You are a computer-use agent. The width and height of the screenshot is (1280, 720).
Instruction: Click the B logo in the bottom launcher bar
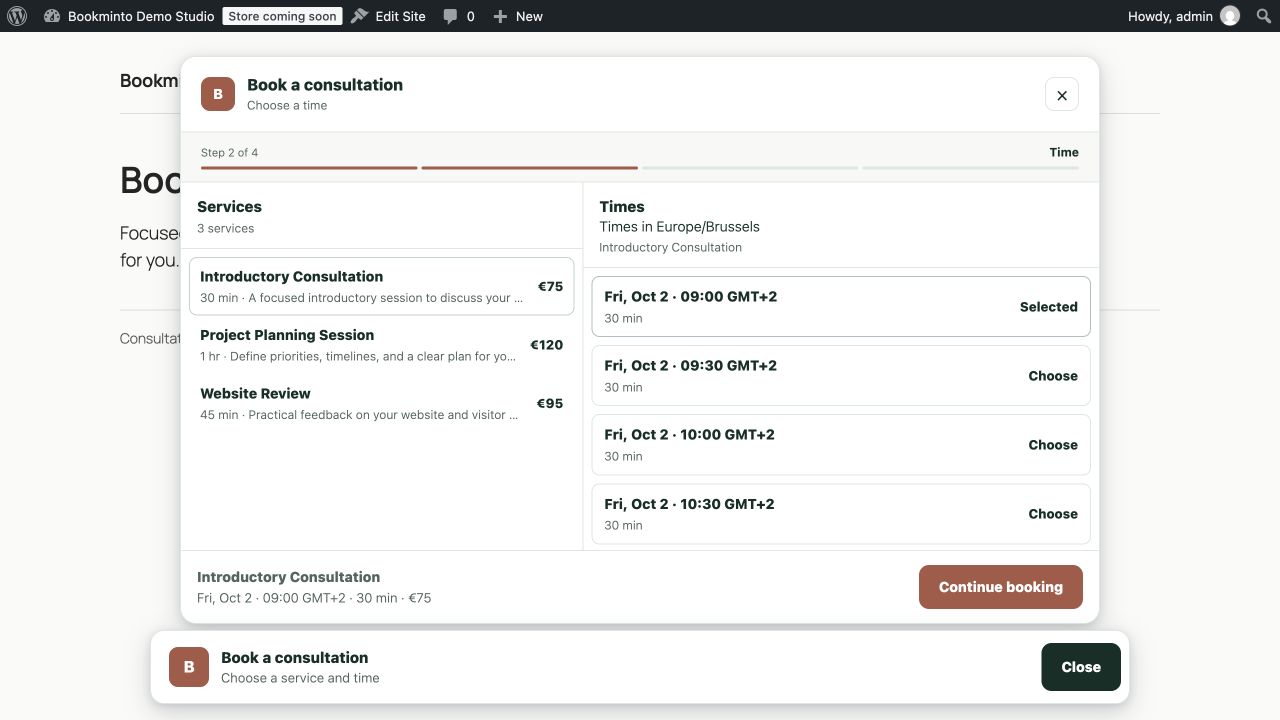pos(189,667)
